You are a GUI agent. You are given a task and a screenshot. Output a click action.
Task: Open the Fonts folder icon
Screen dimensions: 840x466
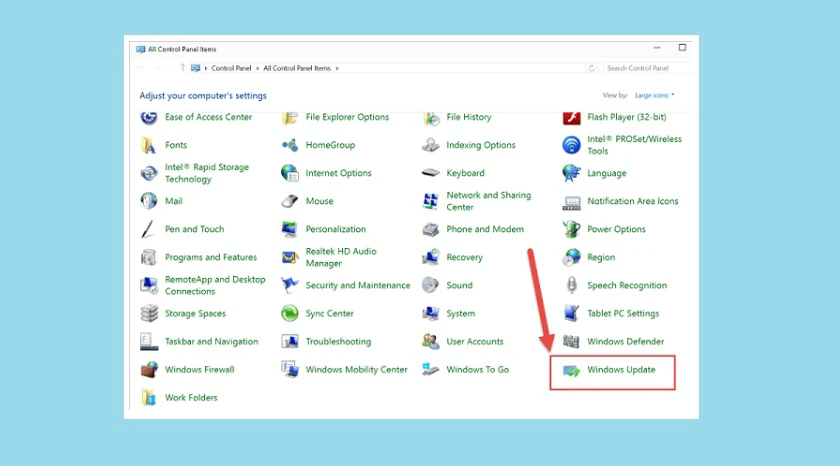click(148, 145)
